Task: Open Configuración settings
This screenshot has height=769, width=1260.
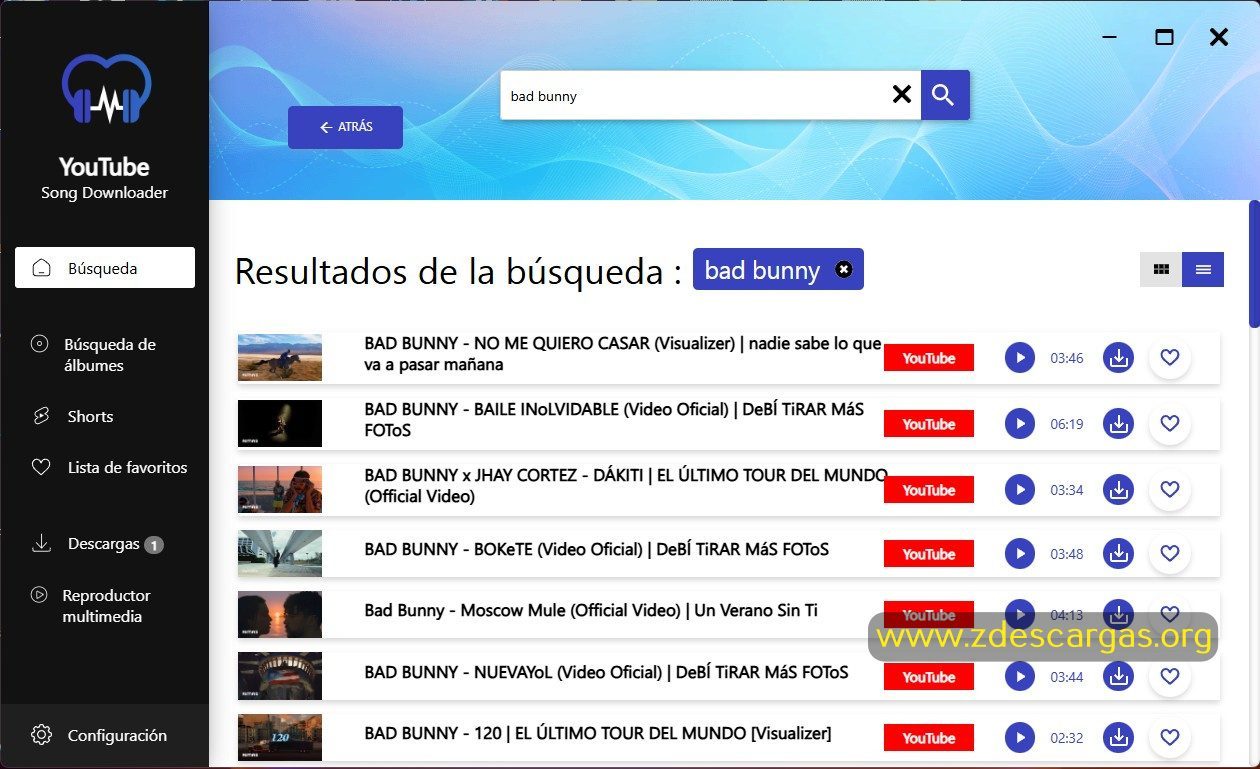Action: (105, 735)
